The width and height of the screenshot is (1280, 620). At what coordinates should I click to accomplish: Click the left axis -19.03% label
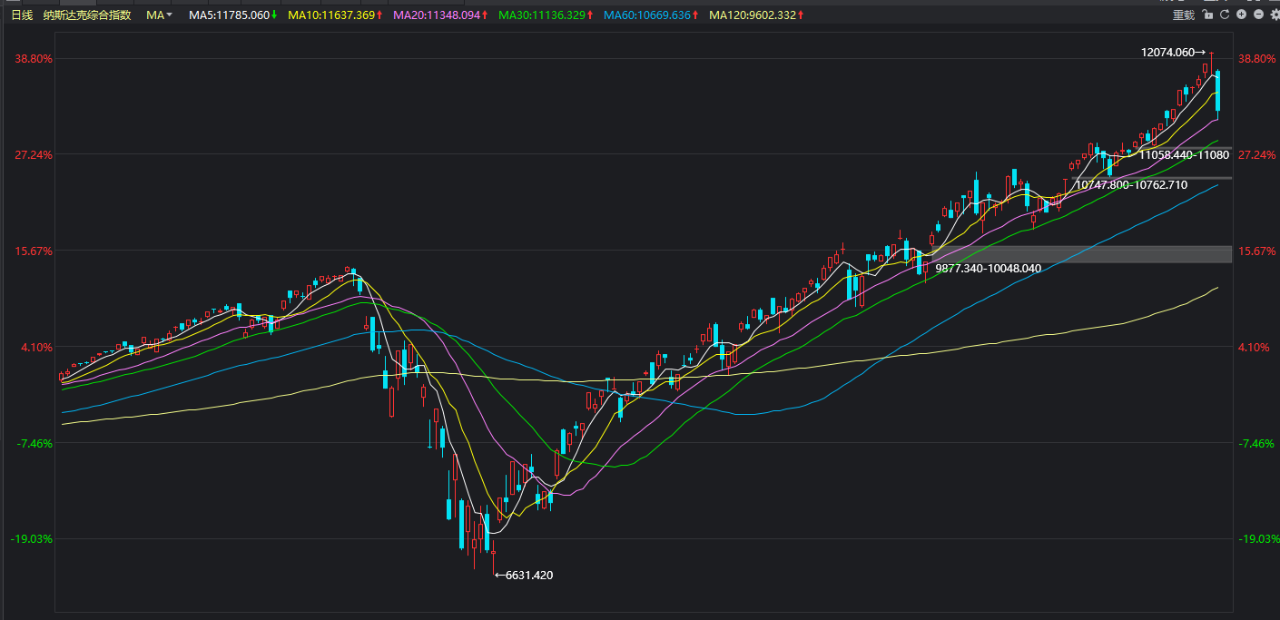(31, 539)
